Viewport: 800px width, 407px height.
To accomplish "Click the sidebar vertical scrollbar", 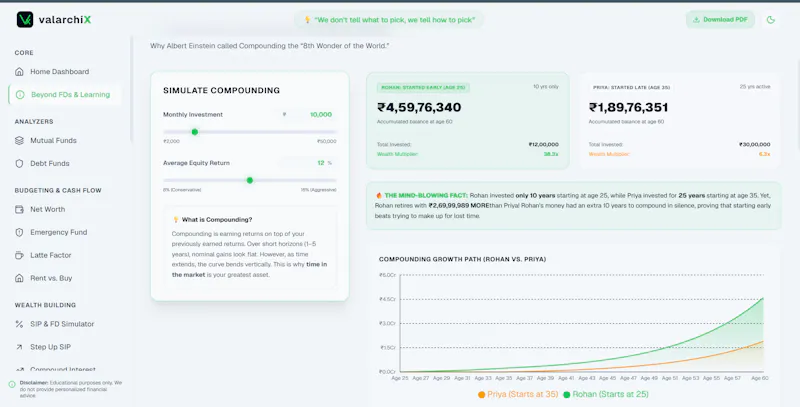I will tap(131, 89).
